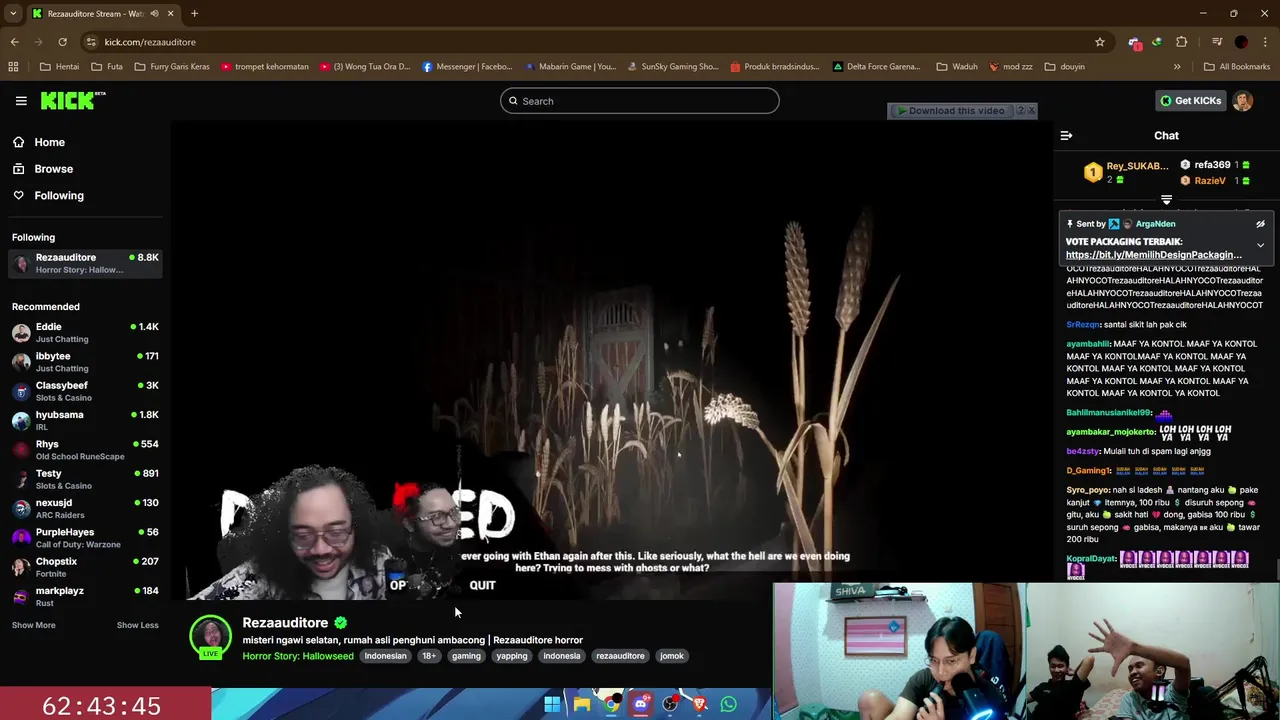Open the Following page in sidebar
Image resolution: width=1280 pixels, height=720 pixels.
coord(59,196)
